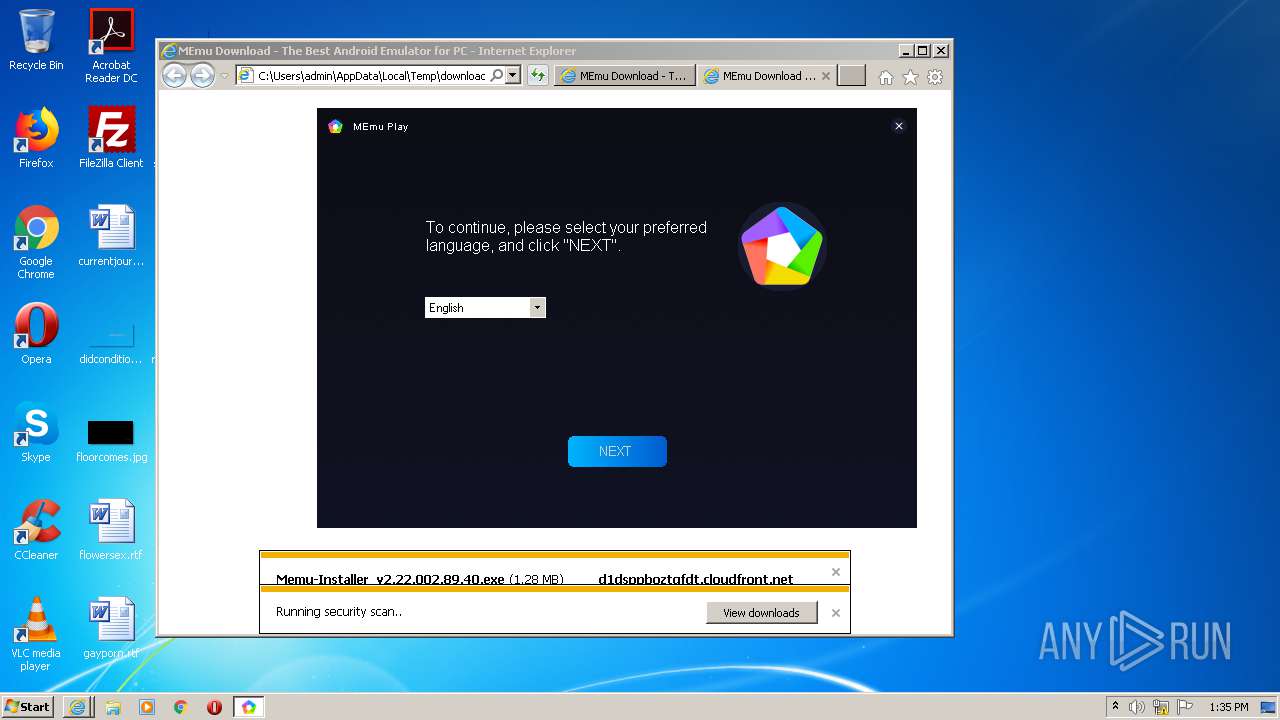Click the IE Home icon

click(885, 77)
